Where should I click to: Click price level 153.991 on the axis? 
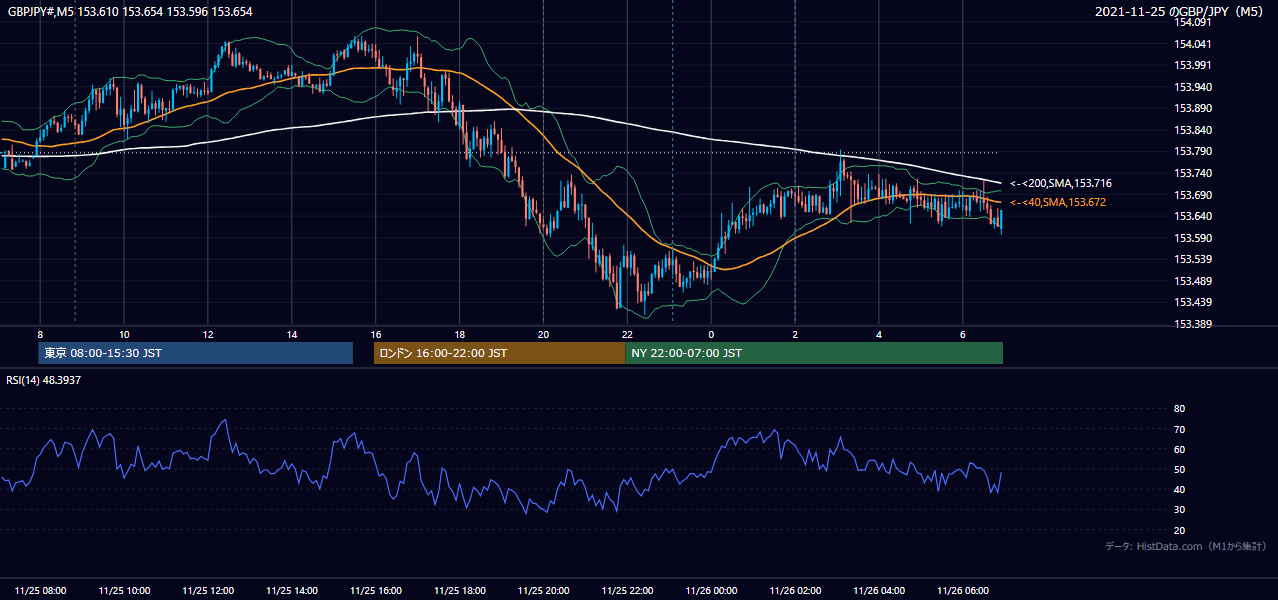[1192, 65]
